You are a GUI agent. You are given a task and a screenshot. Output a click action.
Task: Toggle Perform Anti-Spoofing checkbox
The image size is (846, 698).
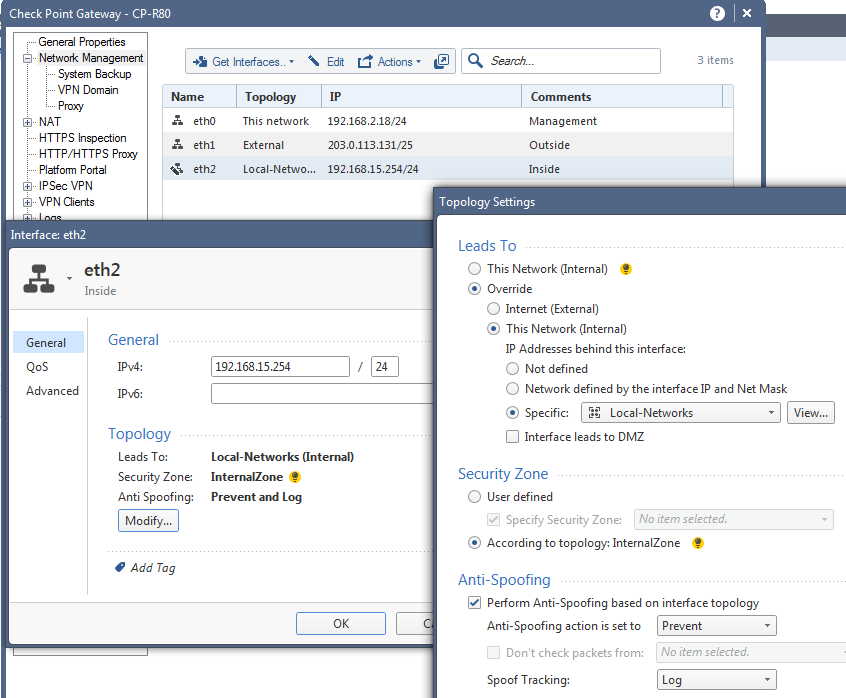tap(474, 603)
